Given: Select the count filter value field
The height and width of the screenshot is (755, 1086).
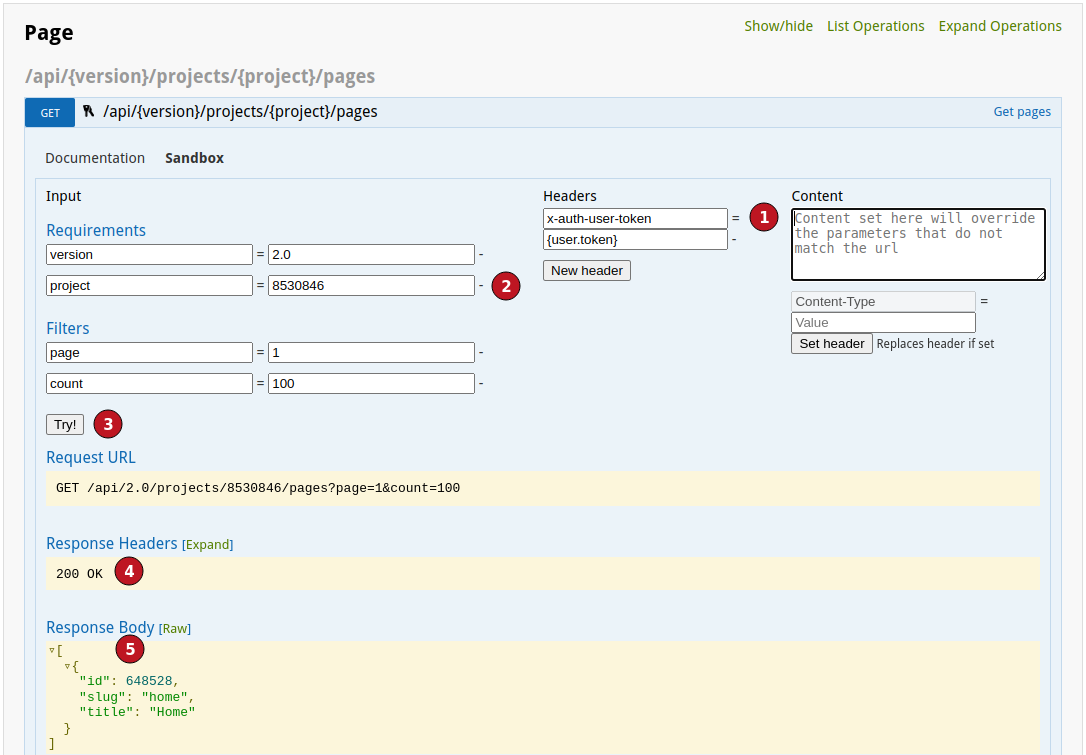Looking at the screenshot, I should tap(371, 383).
